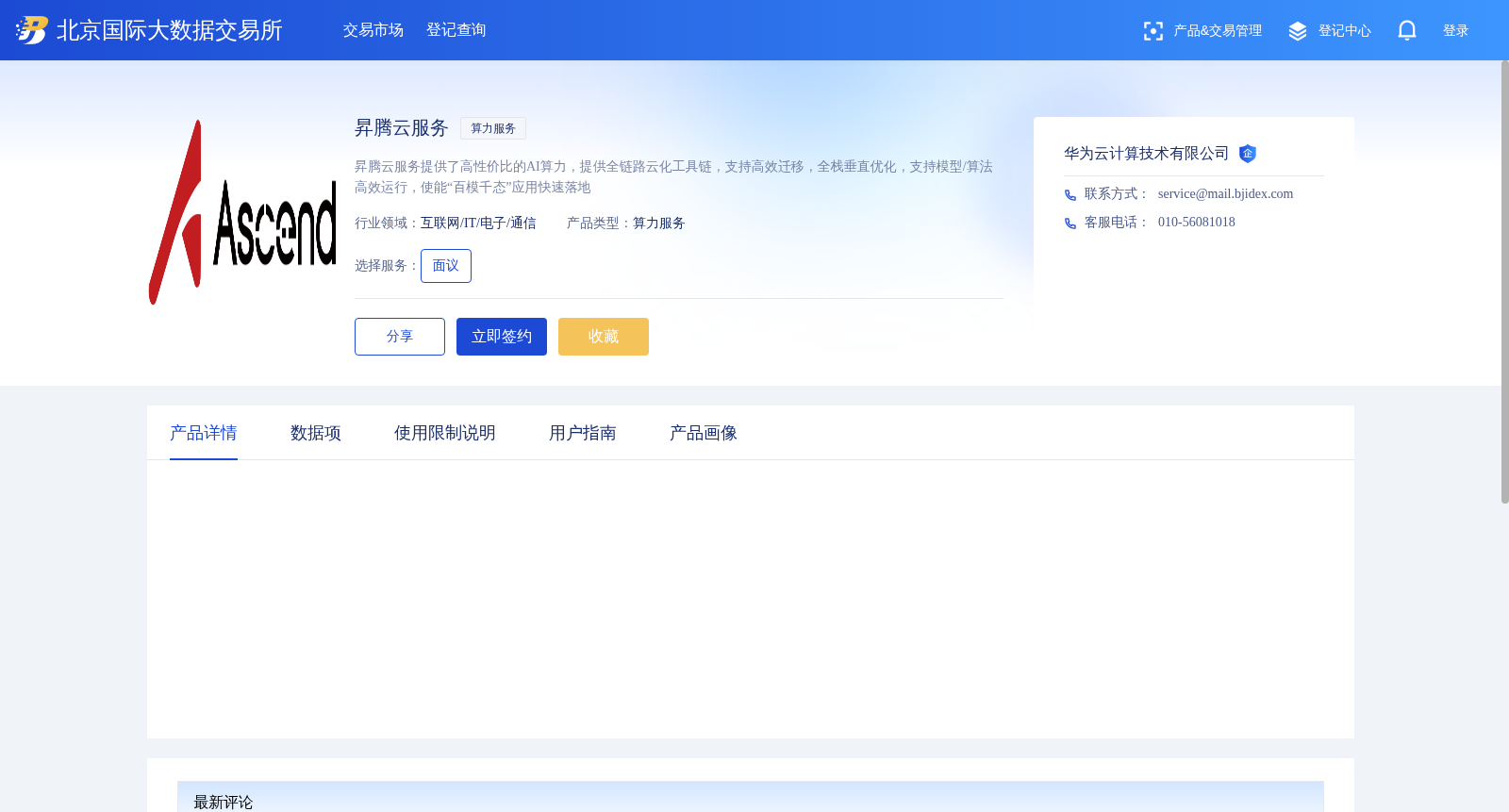
Task: Switch to the 使用限制说明 tab
Action: [x=445, y=433]
